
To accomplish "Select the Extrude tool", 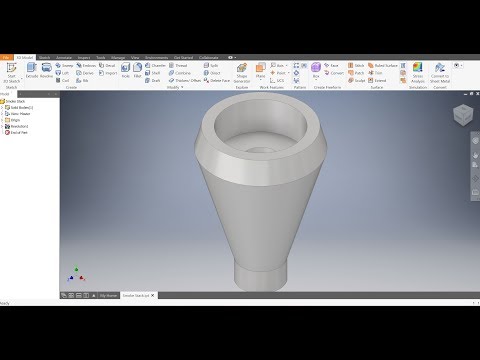I will 32,70.
